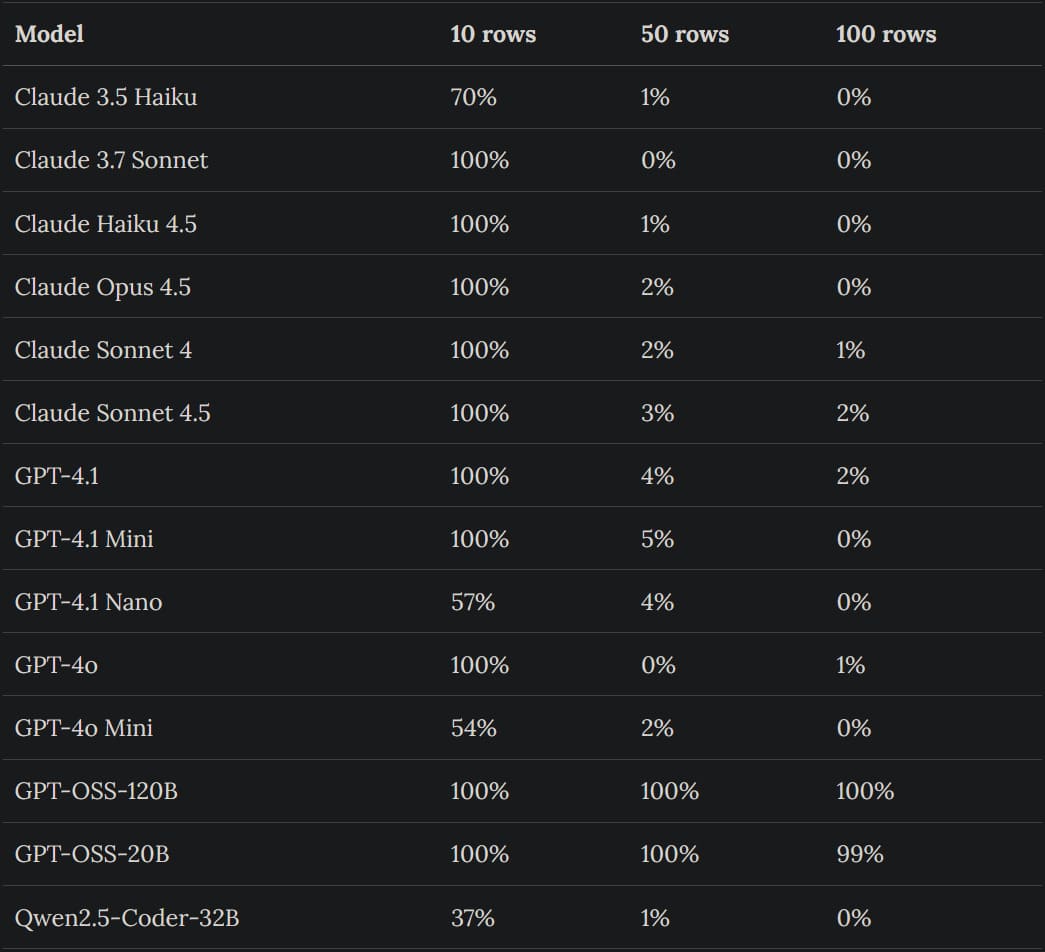
Task: Click the 10 rows column header
Action: 493,34
